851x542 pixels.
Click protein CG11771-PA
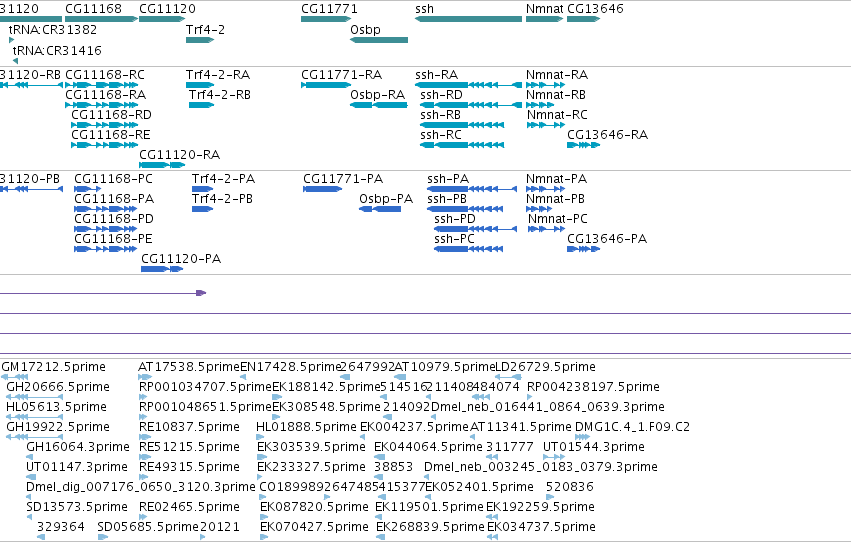click(343, 179)
